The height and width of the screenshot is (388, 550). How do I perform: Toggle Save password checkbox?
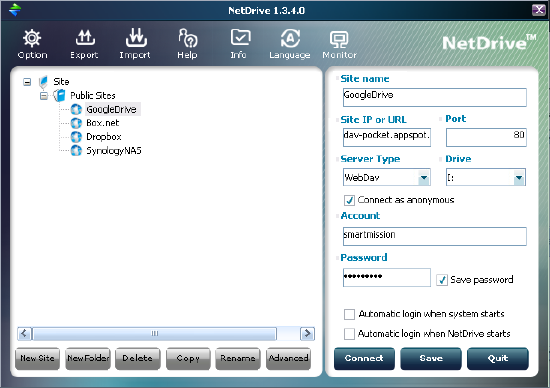click(442, 280)
